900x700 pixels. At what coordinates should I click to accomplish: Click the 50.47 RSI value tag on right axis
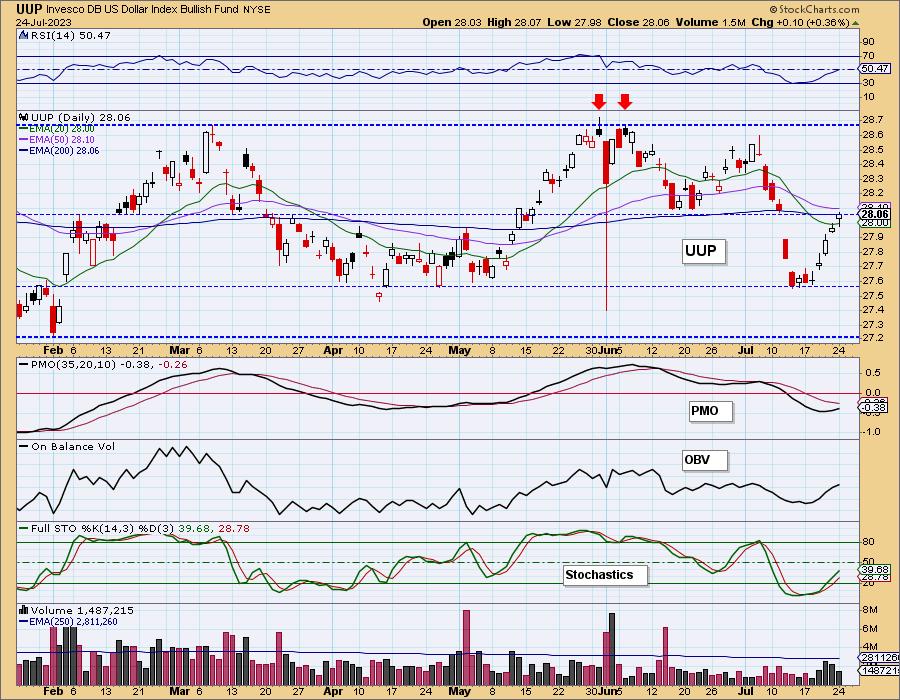(x=875, y=68)
